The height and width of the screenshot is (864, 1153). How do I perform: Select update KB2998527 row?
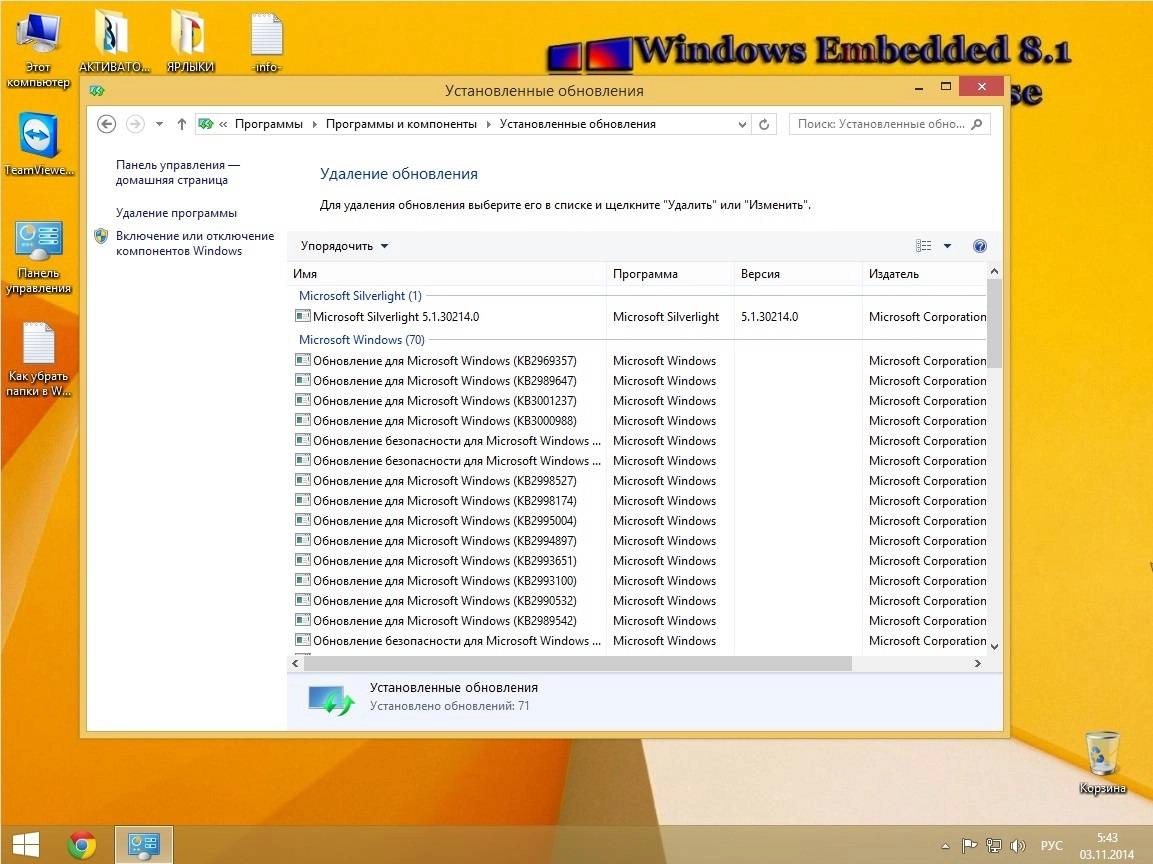[638, 481]
